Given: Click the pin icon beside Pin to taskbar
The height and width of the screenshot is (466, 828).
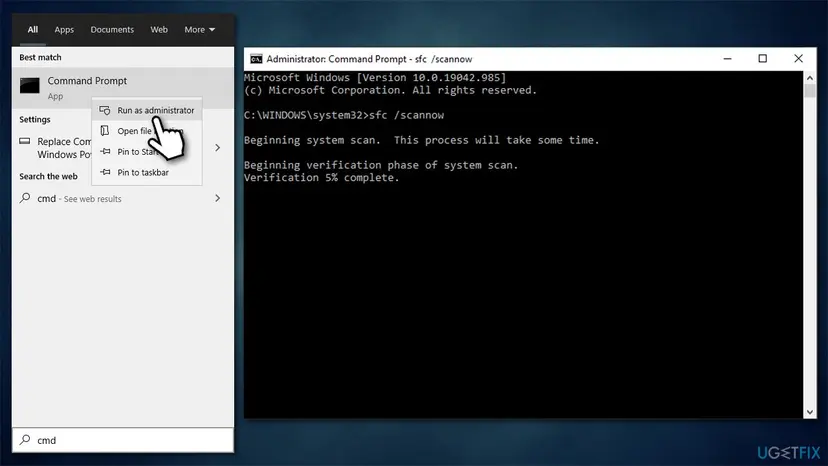Looking at the screenshot, I should pyautogui.click(x=106, y=172).
